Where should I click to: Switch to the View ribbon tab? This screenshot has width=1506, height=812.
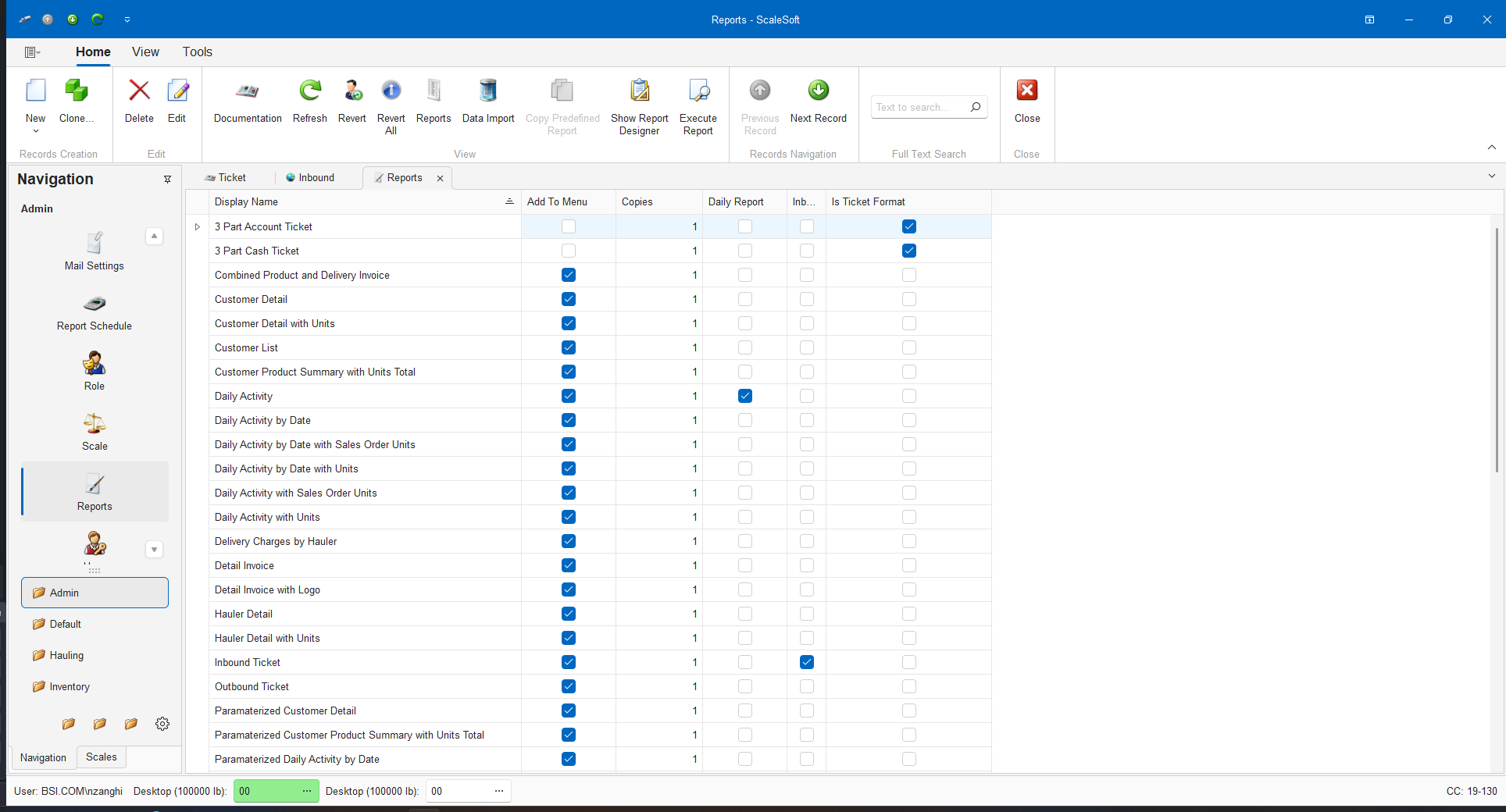(145, 52)
